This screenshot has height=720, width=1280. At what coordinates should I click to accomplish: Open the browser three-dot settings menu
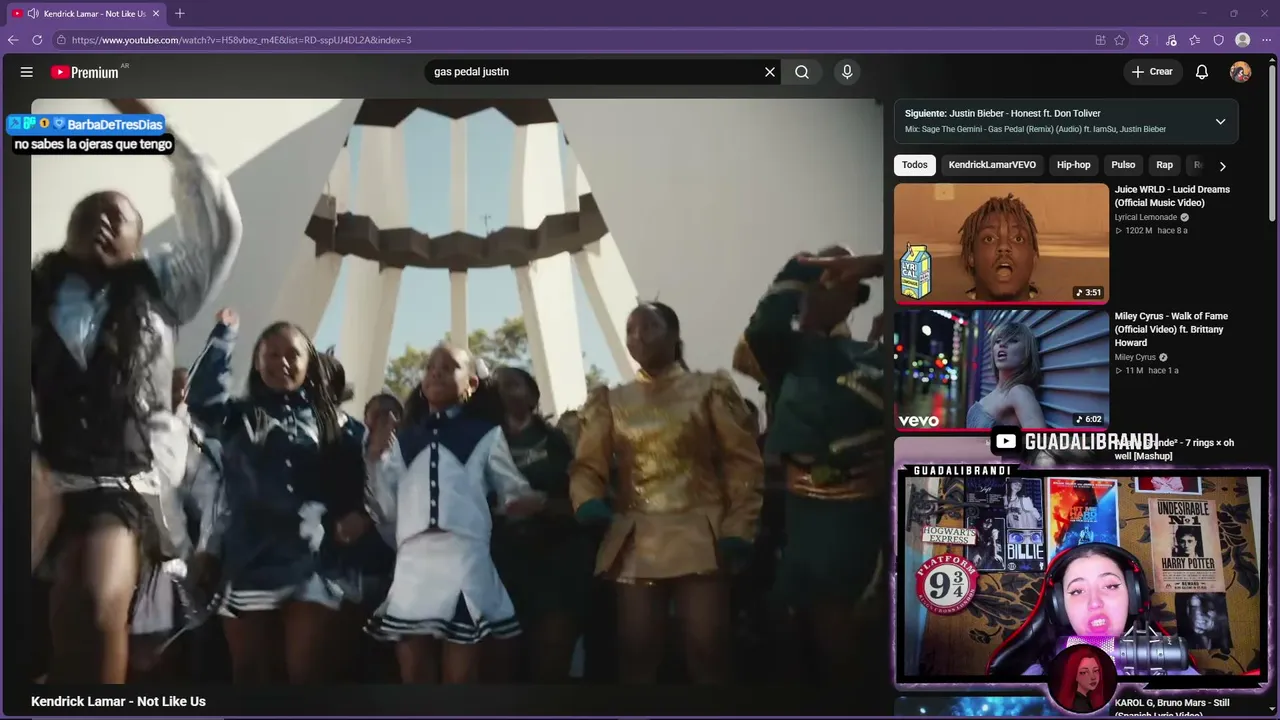tap(1267, 40)
